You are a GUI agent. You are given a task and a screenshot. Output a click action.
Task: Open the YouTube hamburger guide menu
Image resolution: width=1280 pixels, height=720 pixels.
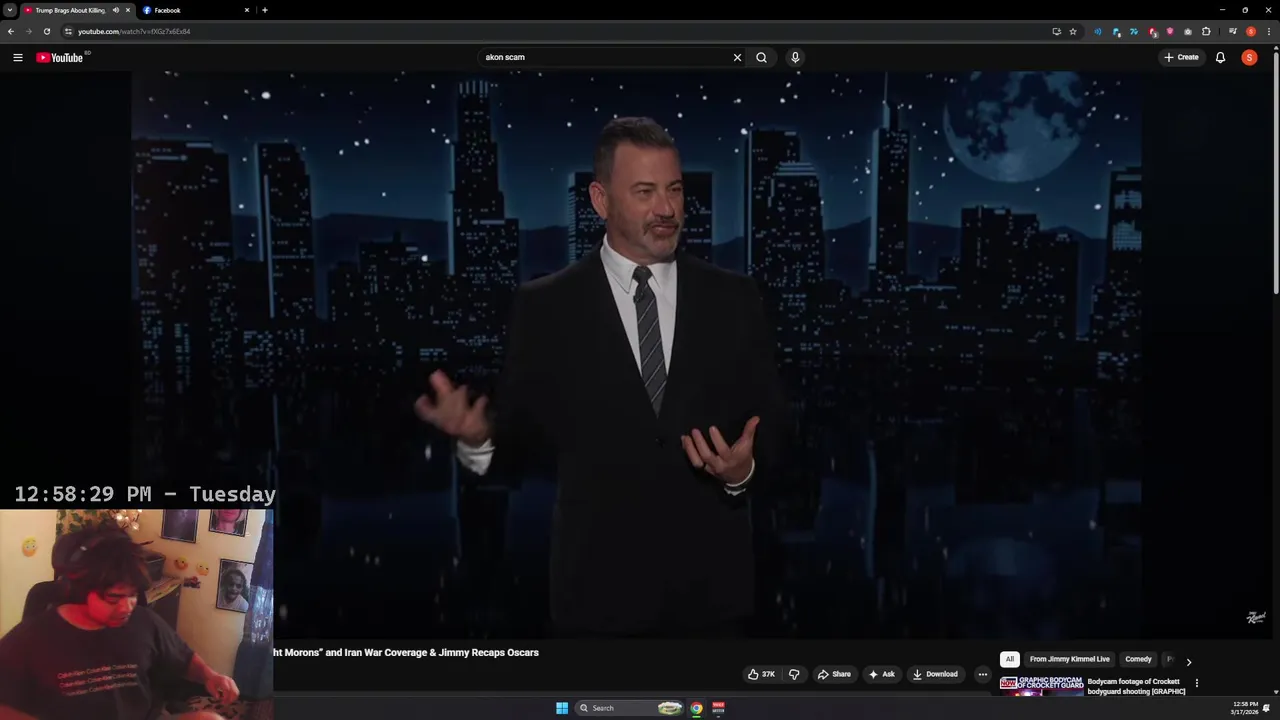[x=17, y=57]
